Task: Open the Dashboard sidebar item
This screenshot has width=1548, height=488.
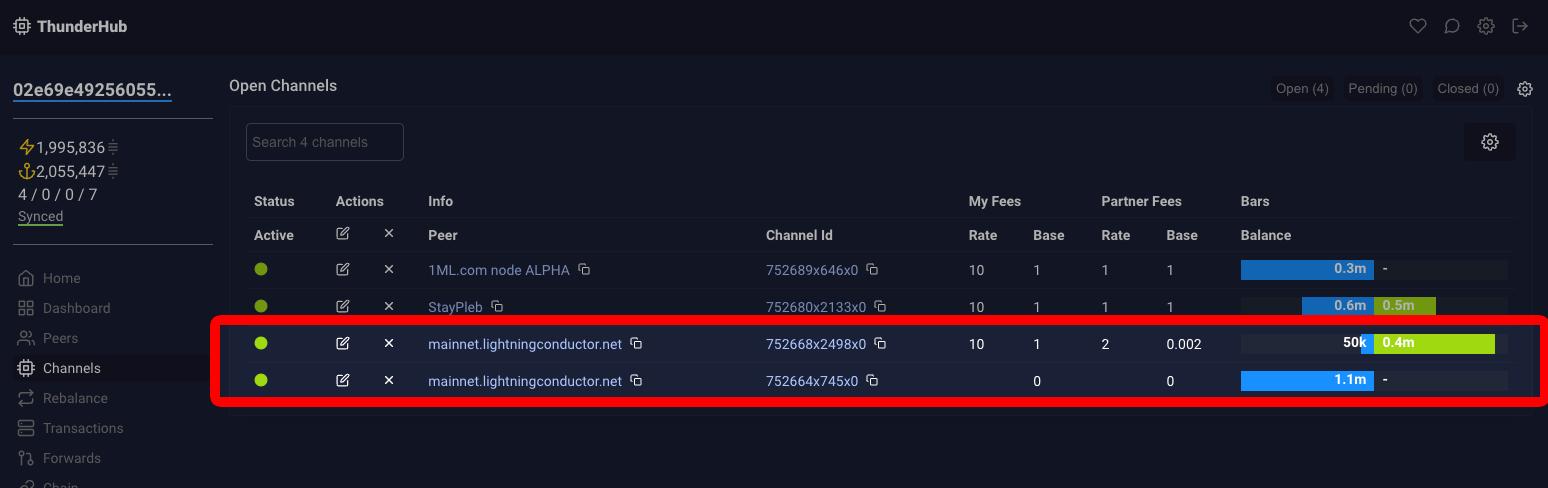Action: pyautogui.click(x=76, y=308)
